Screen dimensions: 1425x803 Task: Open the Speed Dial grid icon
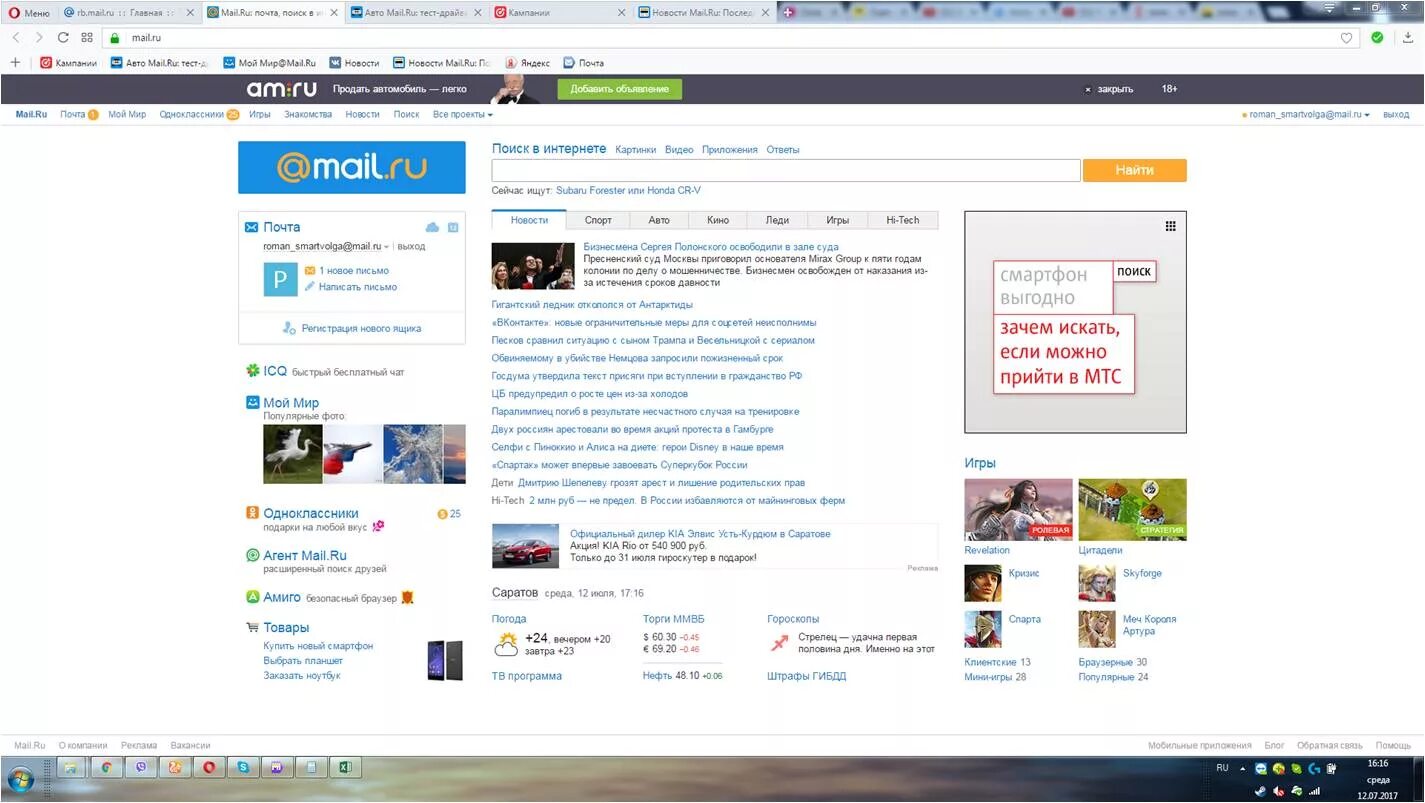click(x=87, y=37)
